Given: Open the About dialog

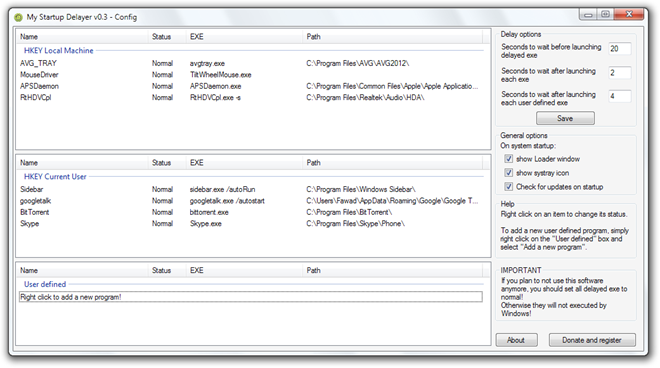Looking at the screenshot, I should [516, 340].
